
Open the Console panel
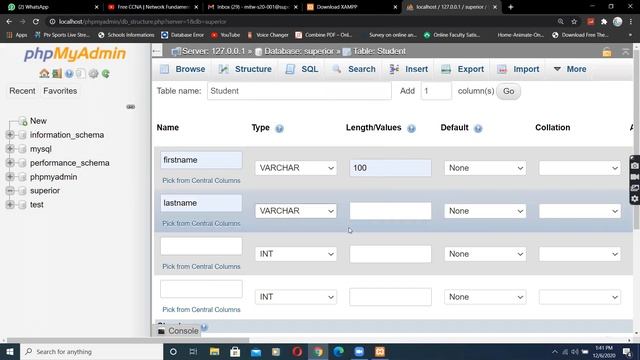click(178, 331)
